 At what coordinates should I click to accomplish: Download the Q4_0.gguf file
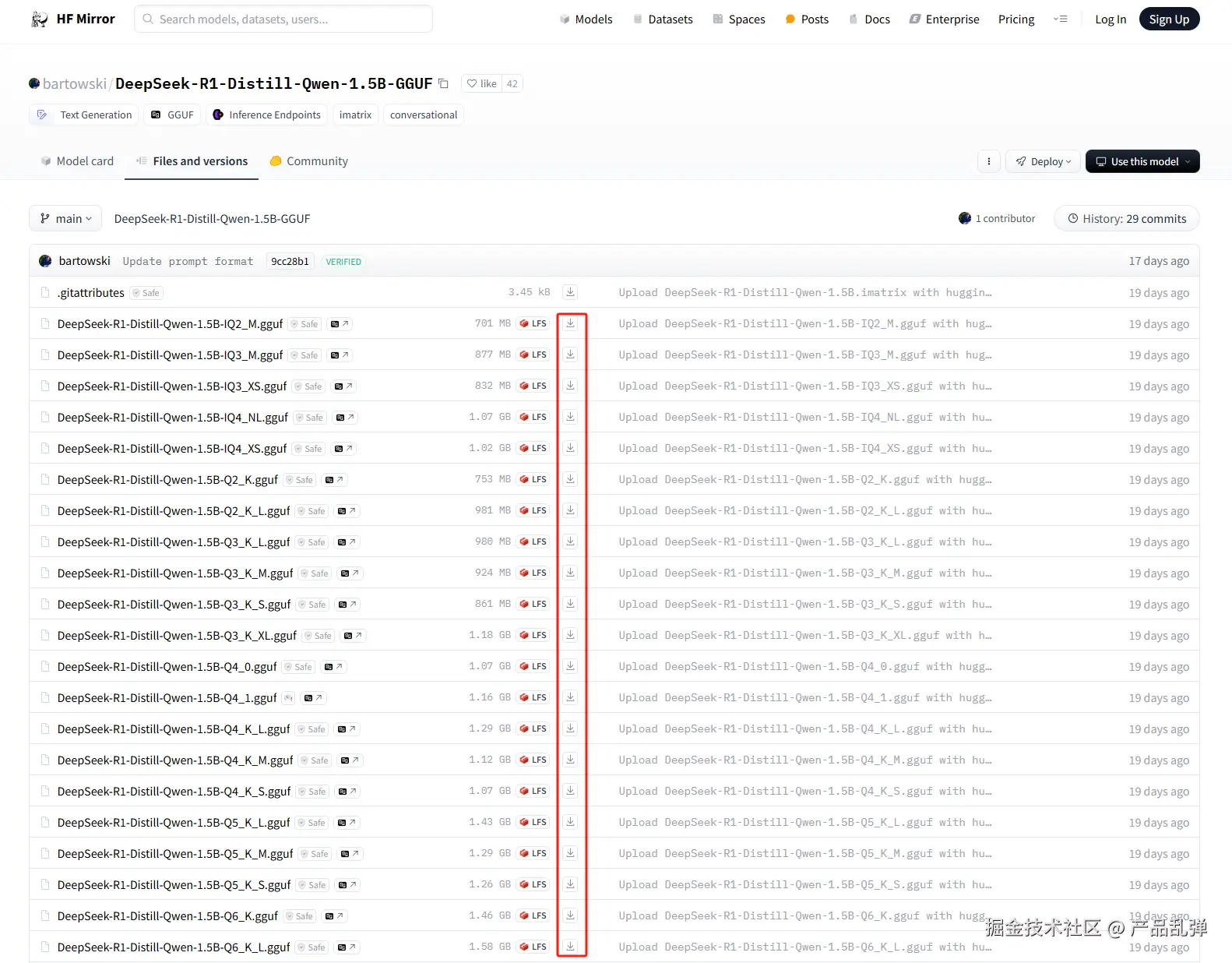click(x=570, y=666)
